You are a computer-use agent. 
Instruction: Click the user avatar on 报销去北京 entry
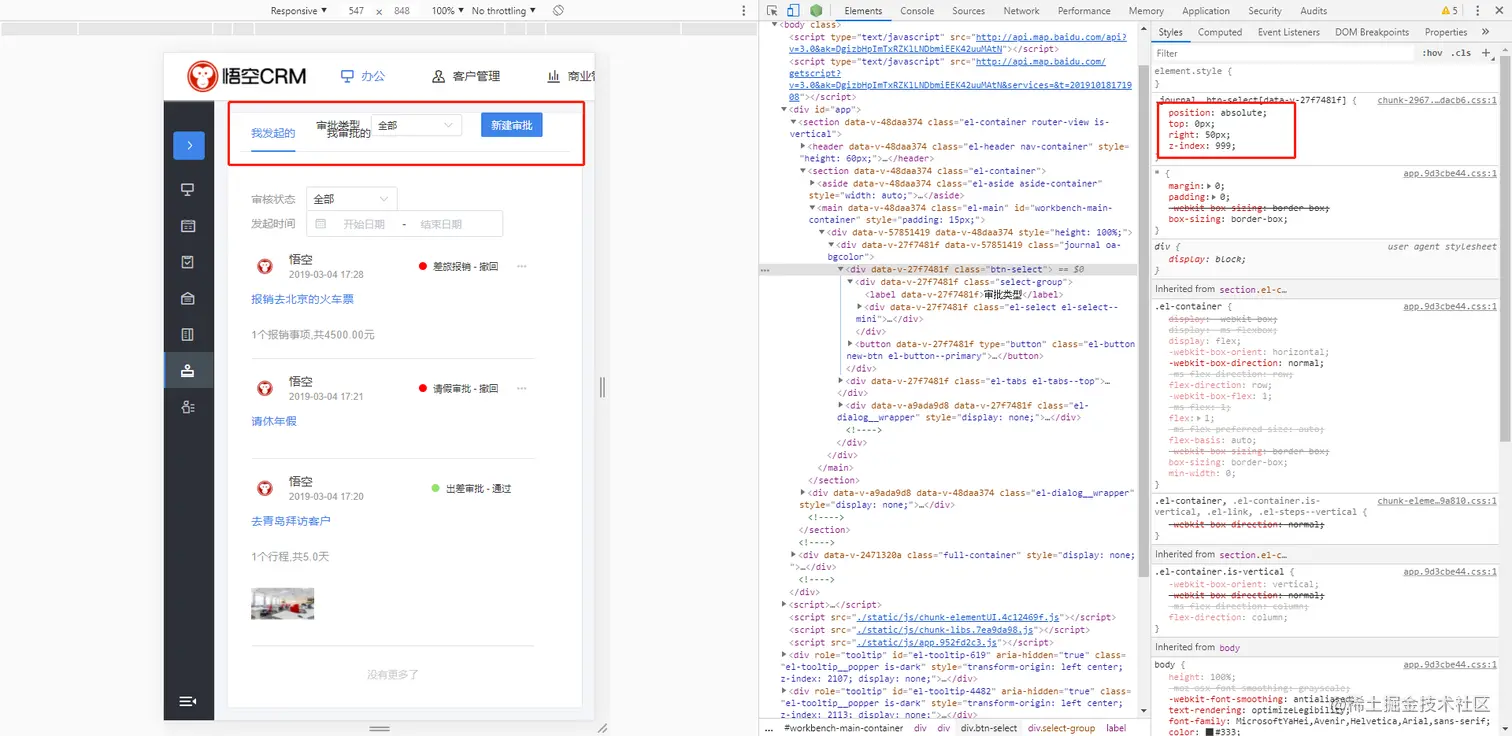(x=265, y=266)
